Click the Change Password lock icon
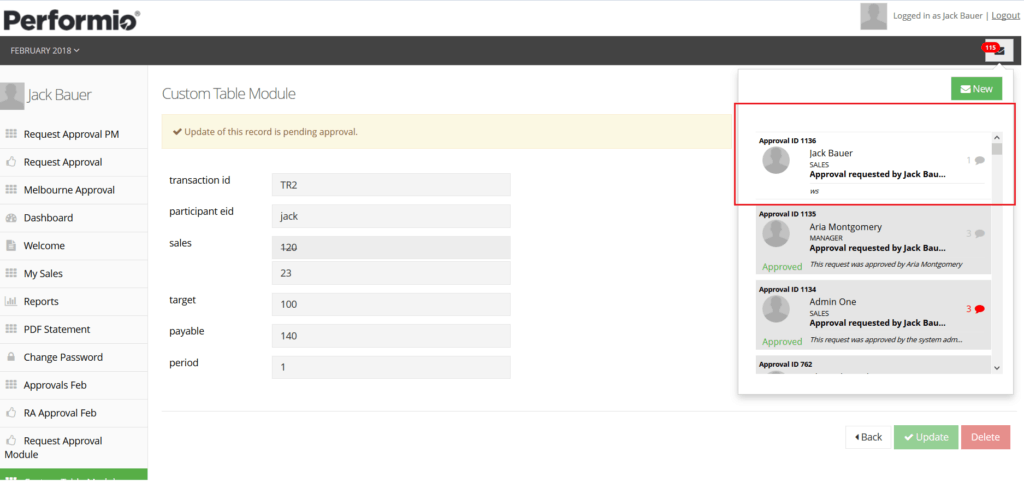1024x481 pixels. pyautogui.click(x=11, y=357)
